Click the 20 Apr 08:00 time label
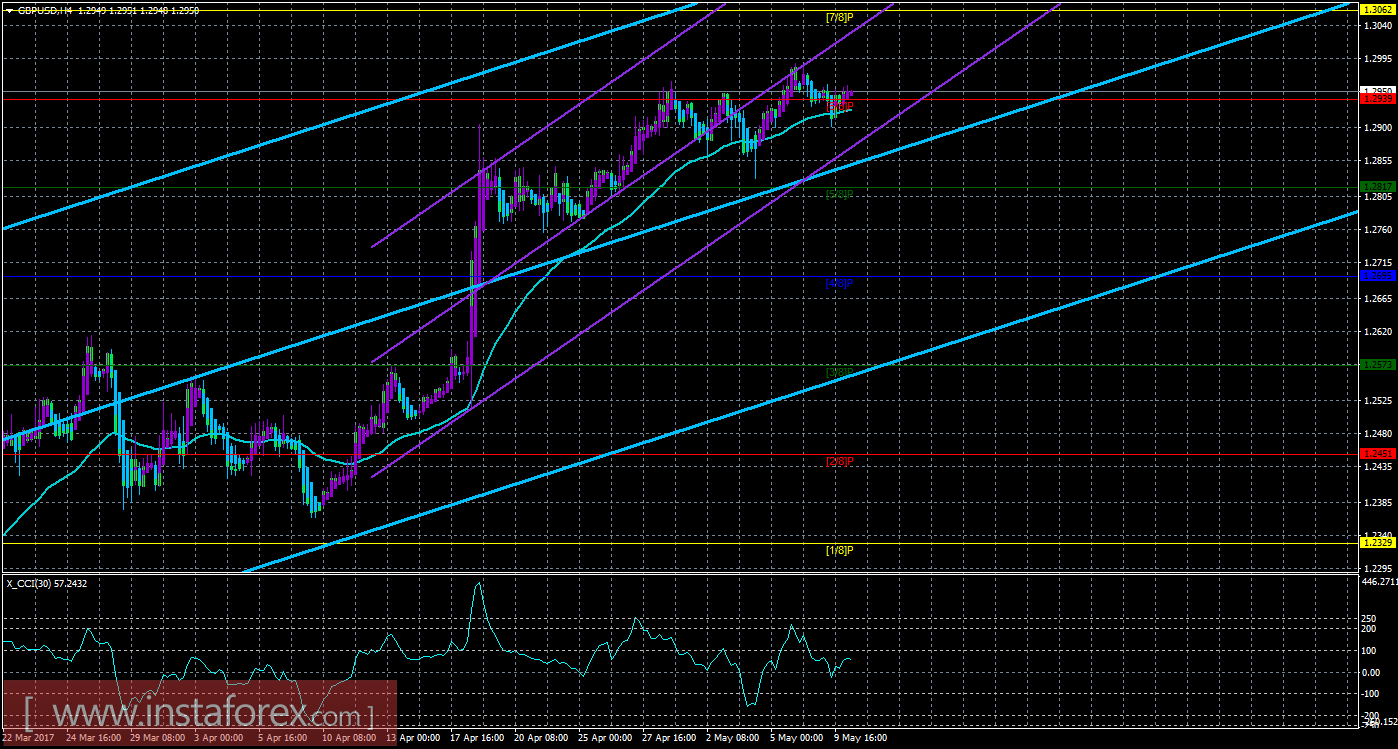1398x749 pixels. [543, 737]
